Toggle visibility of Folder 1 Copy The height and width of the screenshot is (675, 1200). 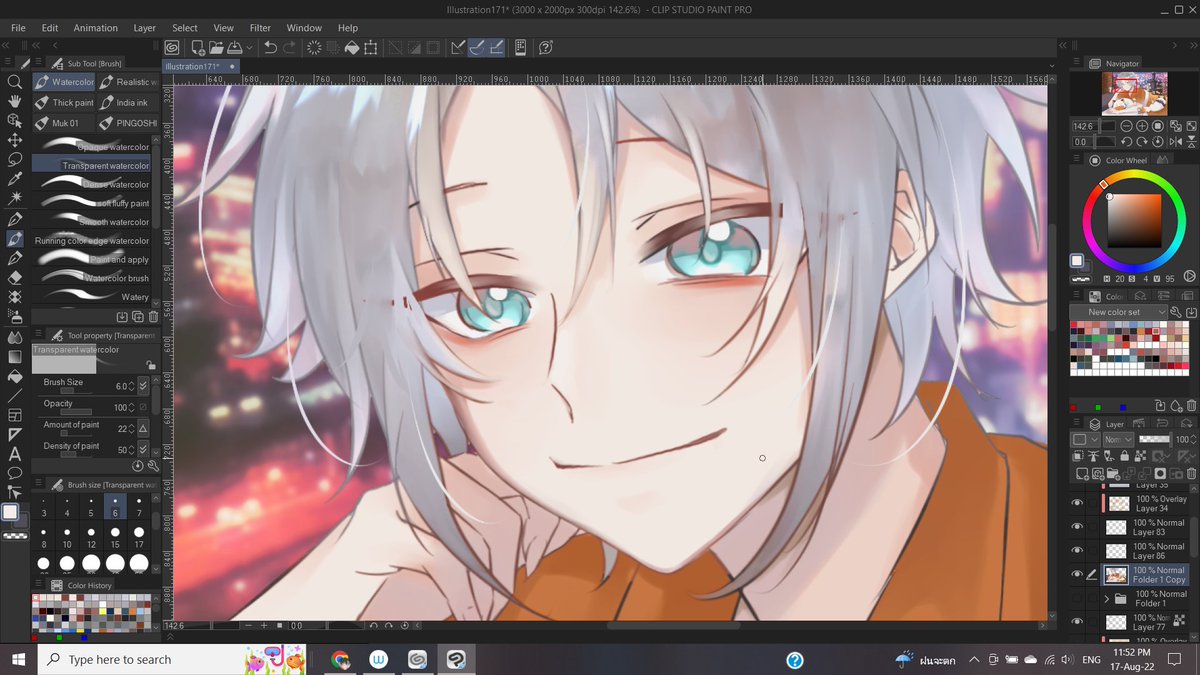[x=1077, y=575]
